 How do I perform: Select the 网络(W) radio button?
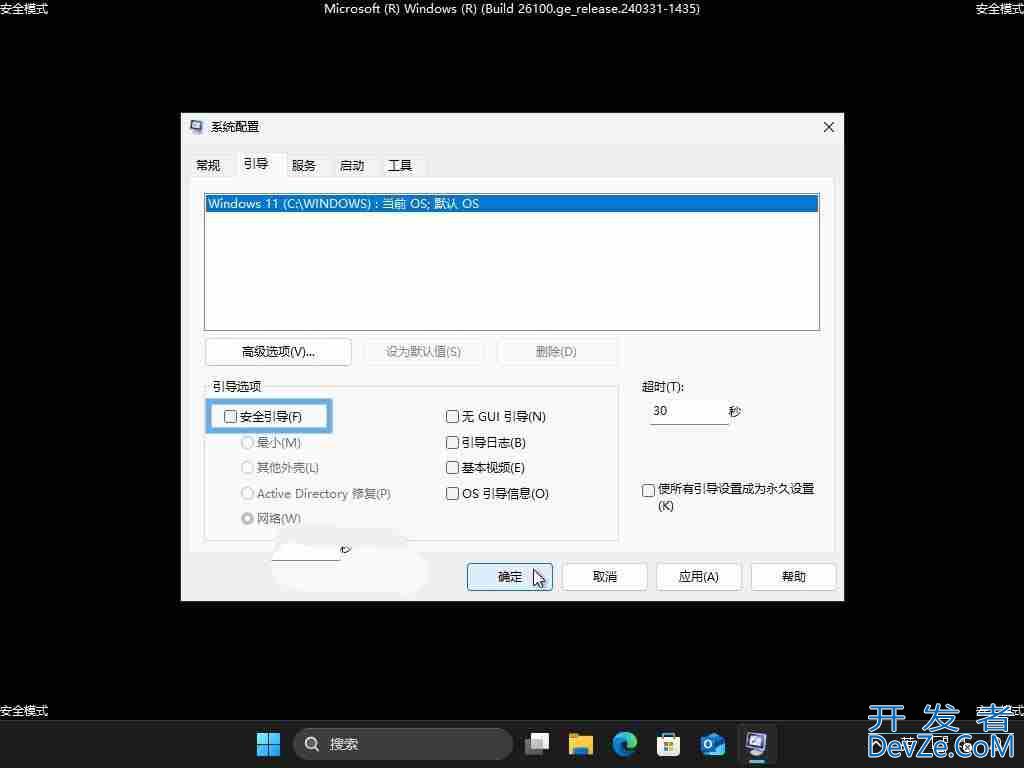click(x=247, y=519)
